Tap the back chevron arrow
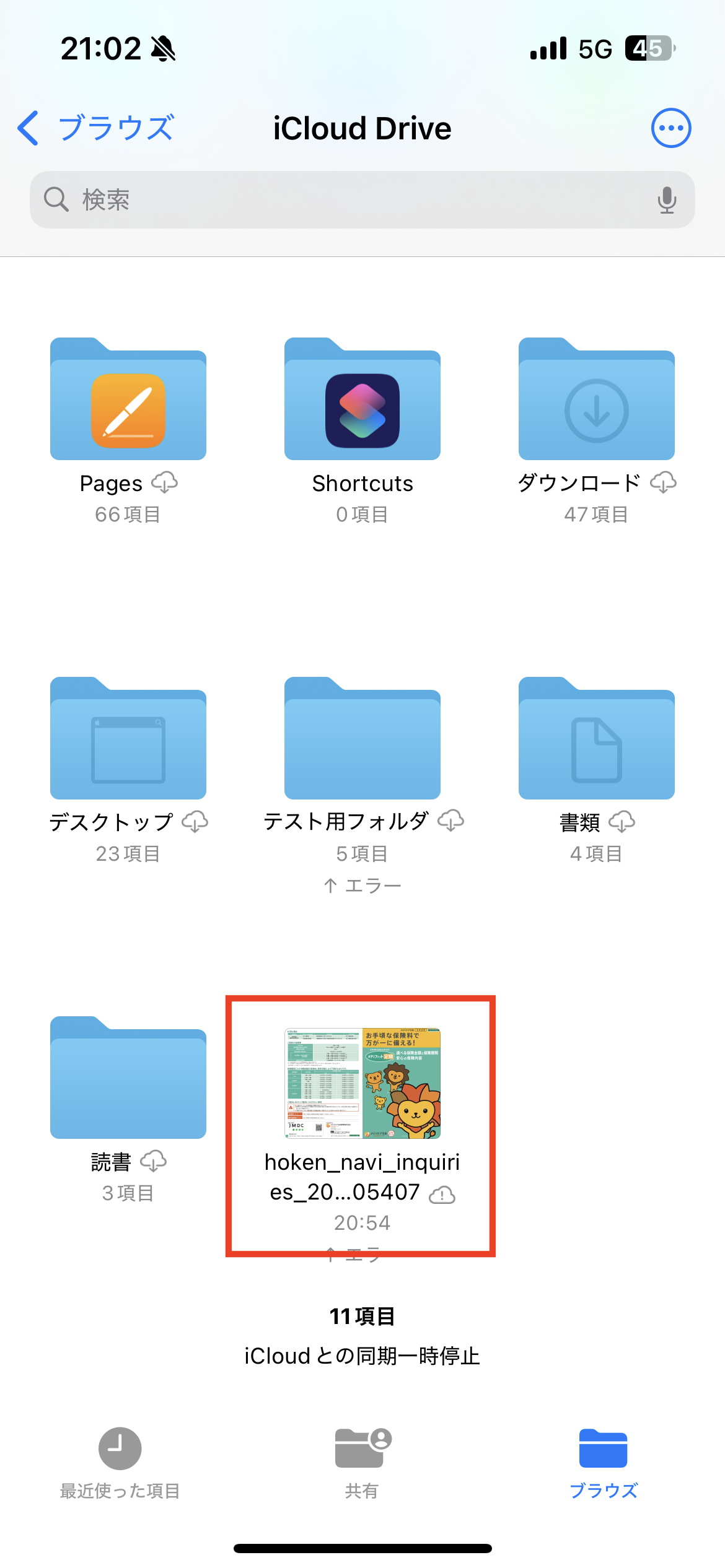Viewport: 725px width, 1568px height. [28, 128]
